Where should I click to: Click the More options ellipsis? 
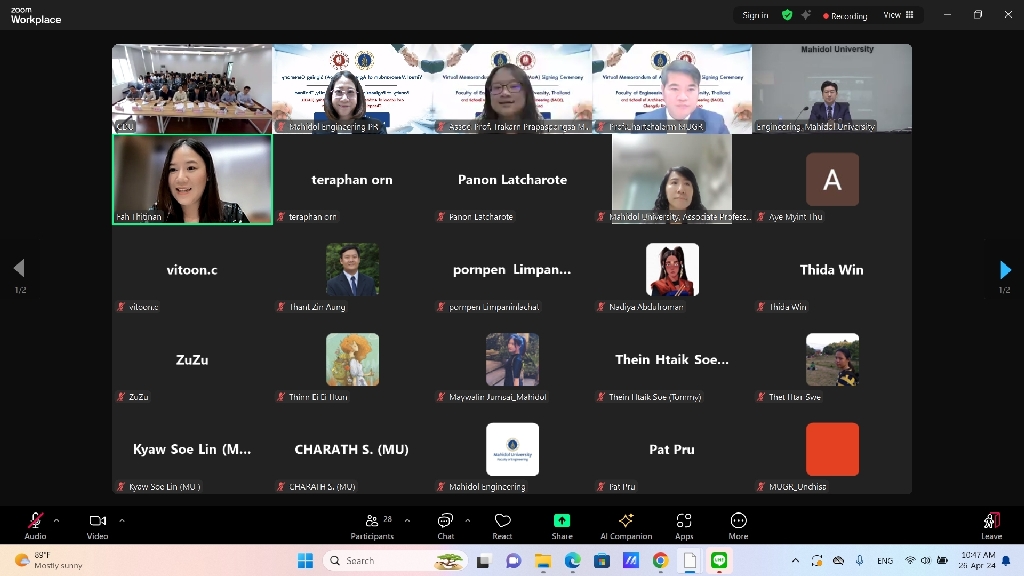738,524
